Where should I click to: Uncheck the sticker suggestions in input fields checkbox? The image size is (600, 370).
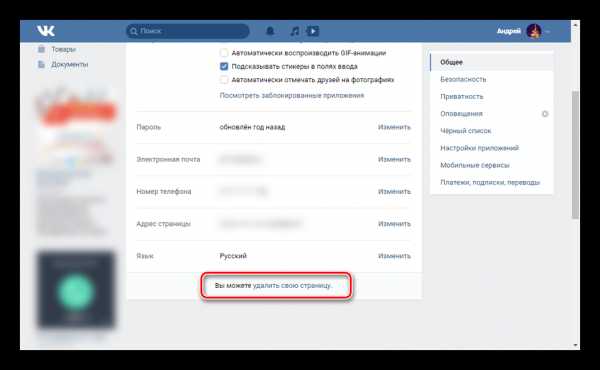tap(224, 67)
